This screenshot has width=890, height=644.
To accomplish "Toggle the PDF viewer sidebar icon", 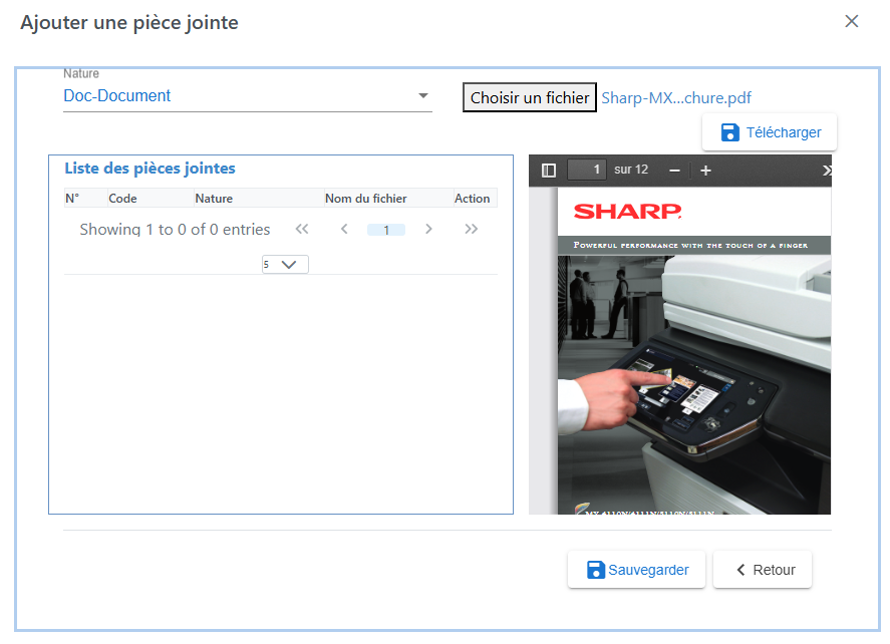I will tap(548, 170).
